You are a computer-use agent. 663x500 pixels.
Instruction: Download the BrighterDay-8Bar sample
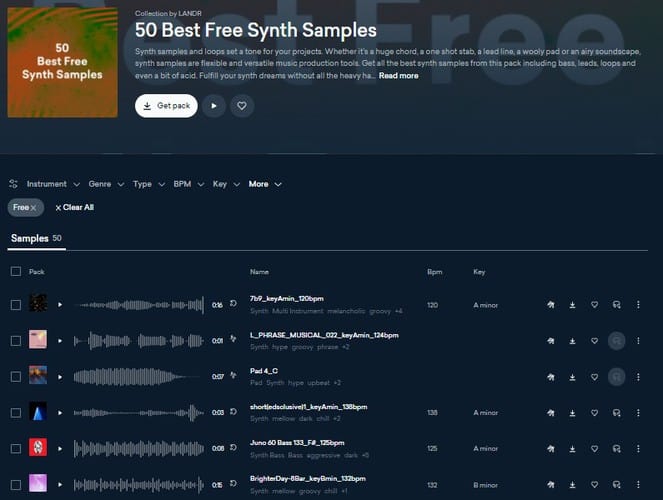[573, 484]
